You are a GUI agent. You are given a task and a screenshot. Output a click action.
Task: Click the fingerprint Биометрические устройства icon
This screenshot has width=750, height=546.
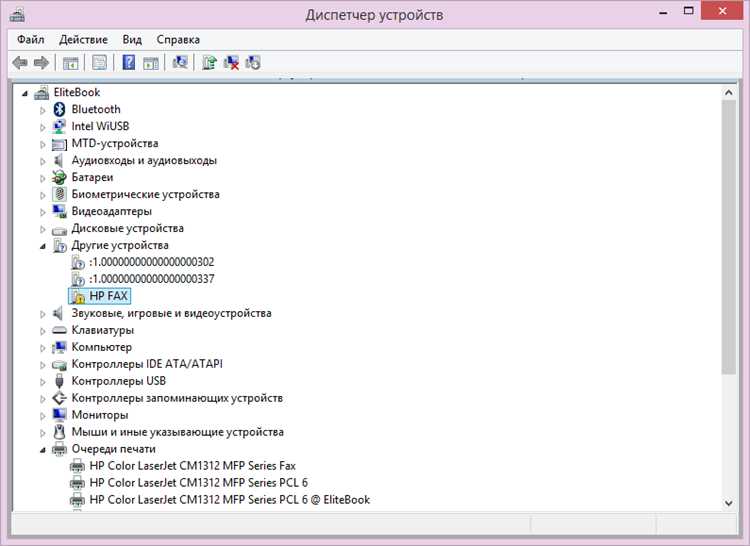click(x=59, y=194)
